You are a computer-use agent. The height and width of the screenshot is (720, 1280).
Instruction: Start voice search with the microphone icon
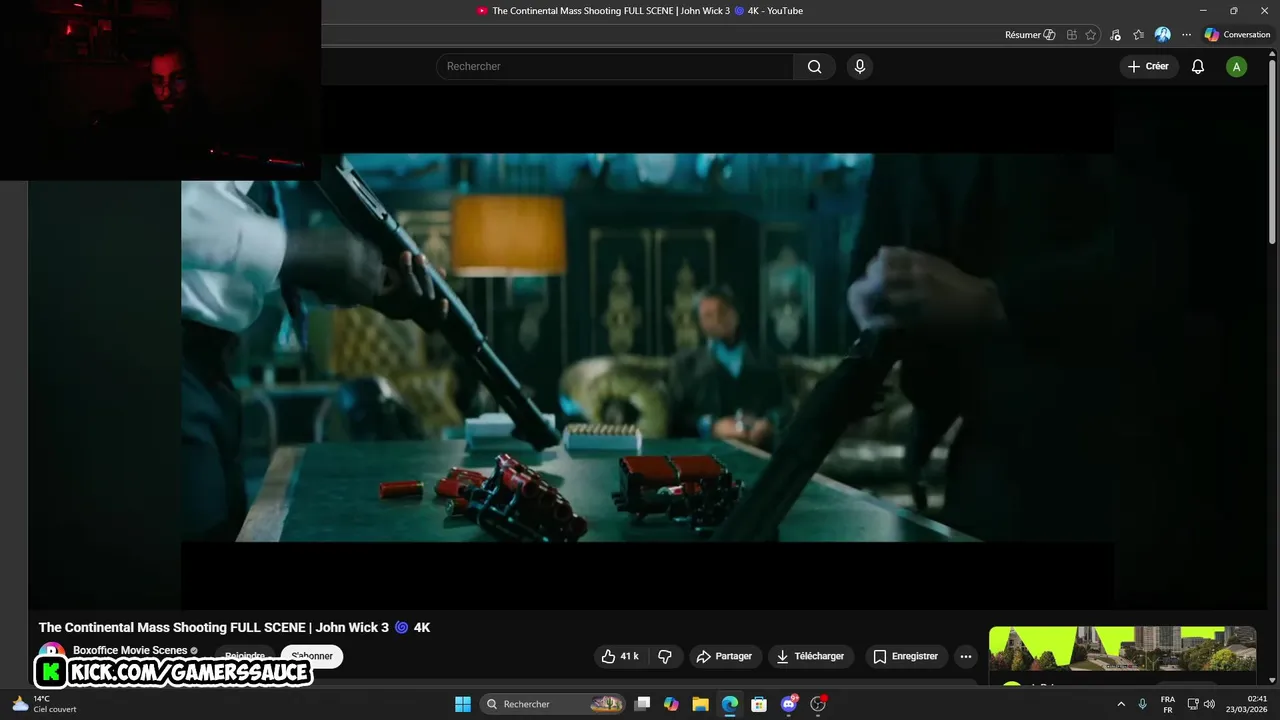(x=859, y=67)
